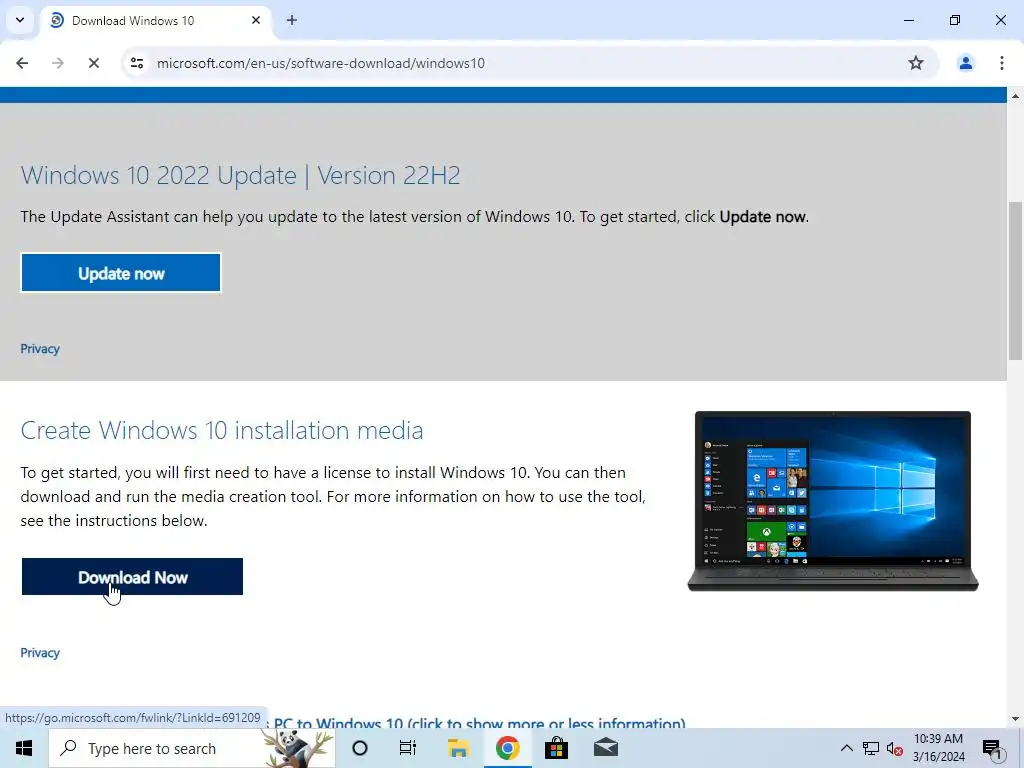Open the notification center icon
The image size is (1024, 768).
tap(992, 748)
